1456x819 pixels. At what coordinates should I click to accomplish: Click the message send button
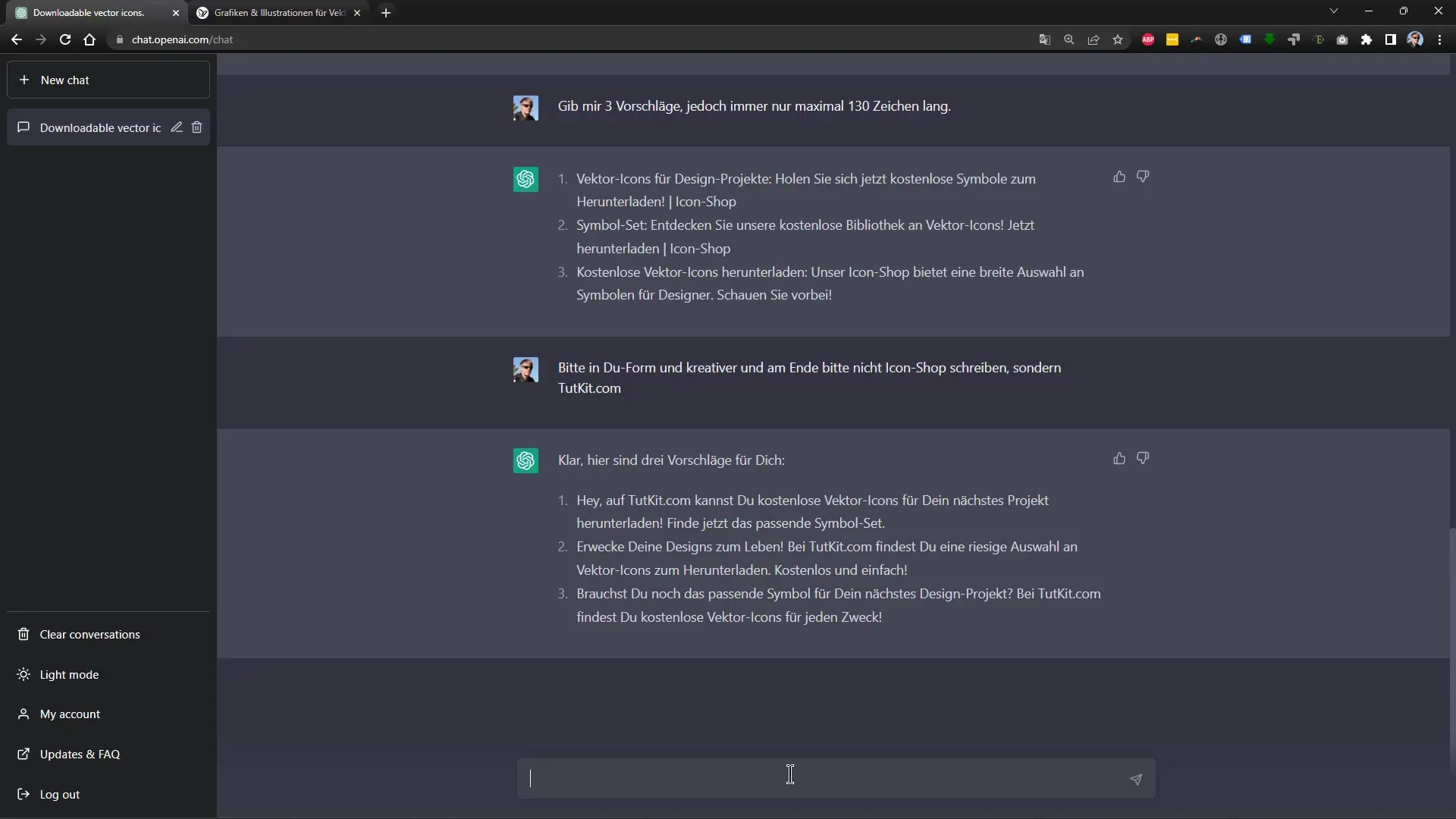[x=1136, y=779]
